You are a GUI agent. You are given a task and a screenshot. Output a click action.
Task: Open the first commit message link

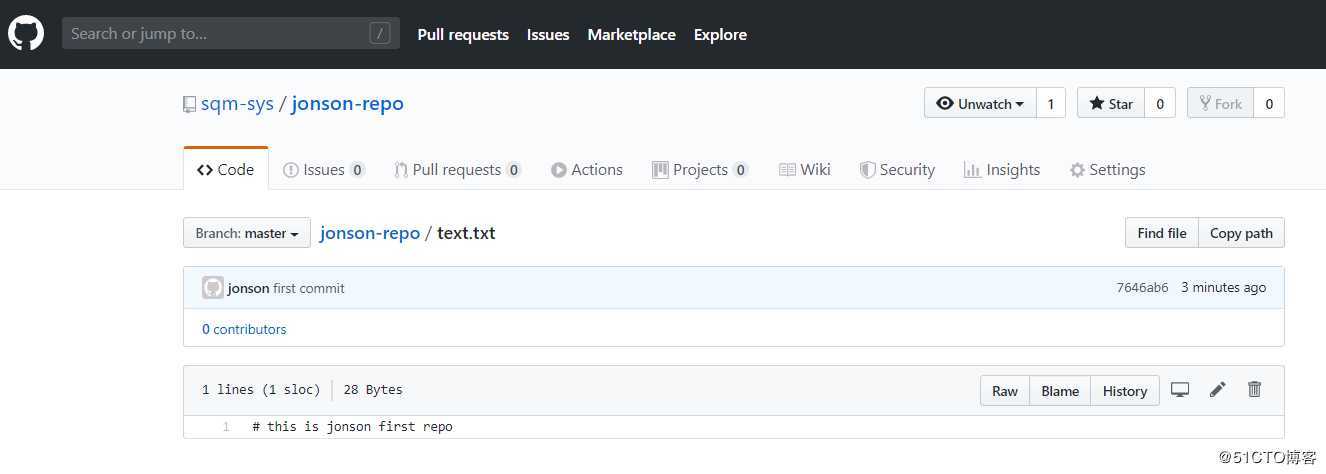(x=309, y=288)
